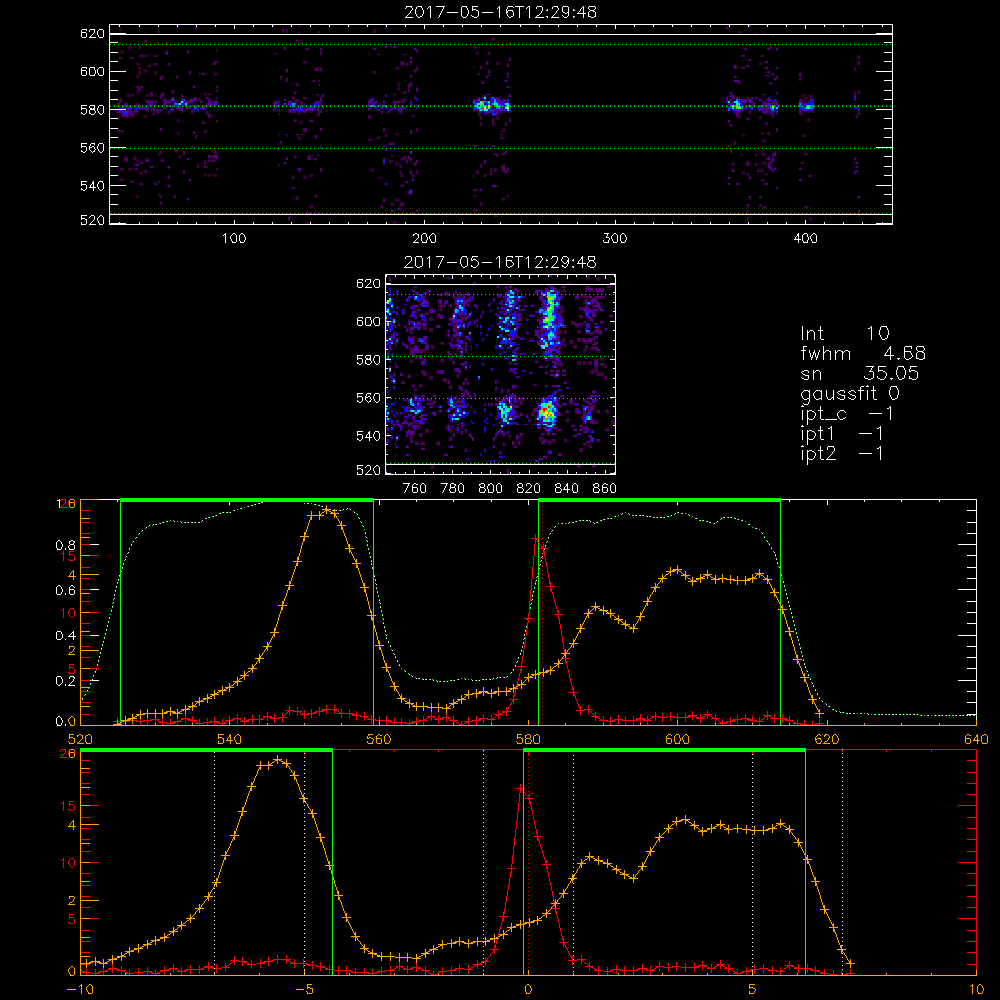Click the middle image title 2017-05-16T12:29:48
The height and width of the screenshot is (1000, 1000).
[x=500, y=262]
